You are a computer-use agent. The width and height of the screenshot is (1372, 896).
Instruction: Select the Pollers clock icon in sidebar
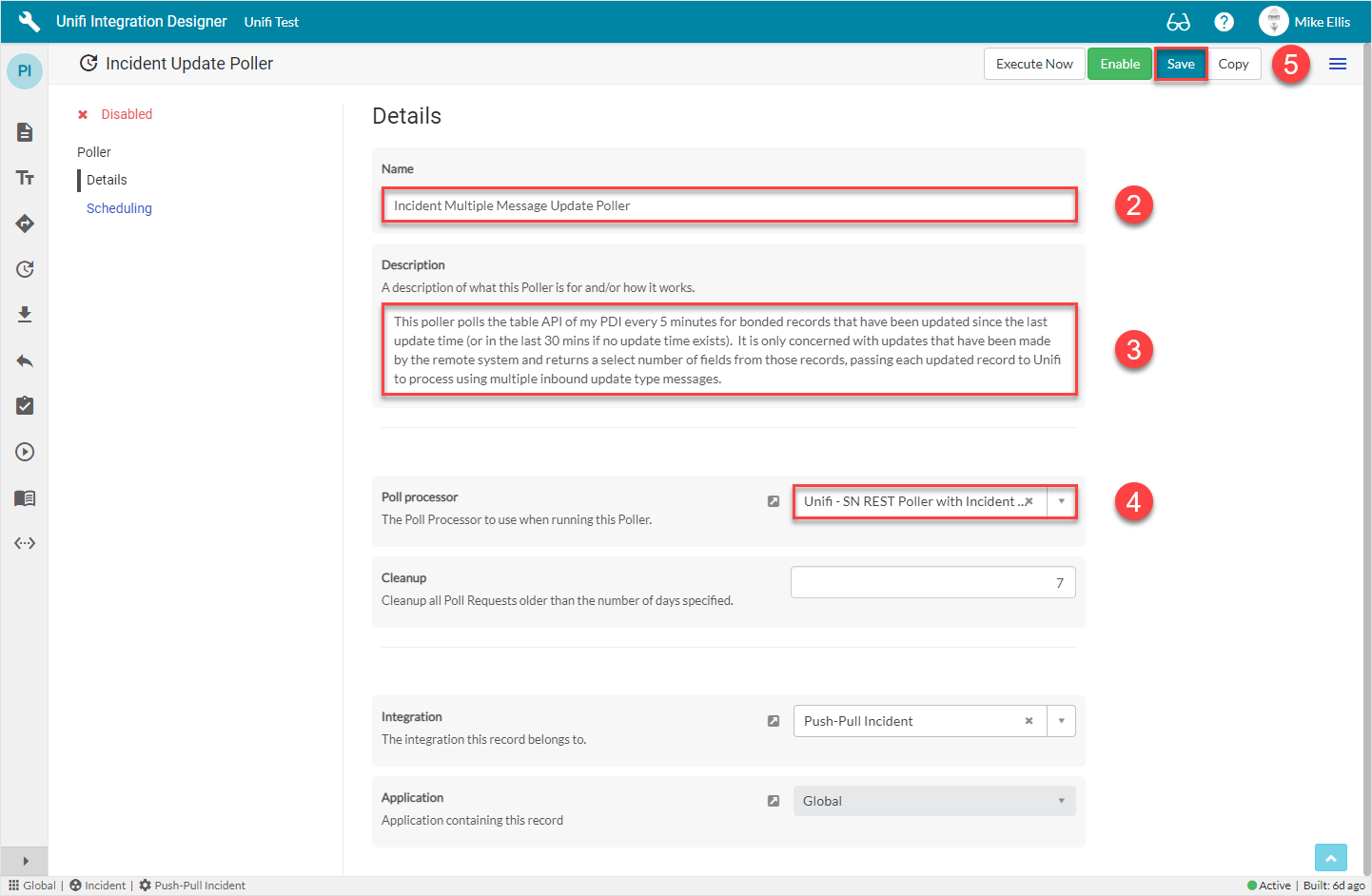point(24,269)
